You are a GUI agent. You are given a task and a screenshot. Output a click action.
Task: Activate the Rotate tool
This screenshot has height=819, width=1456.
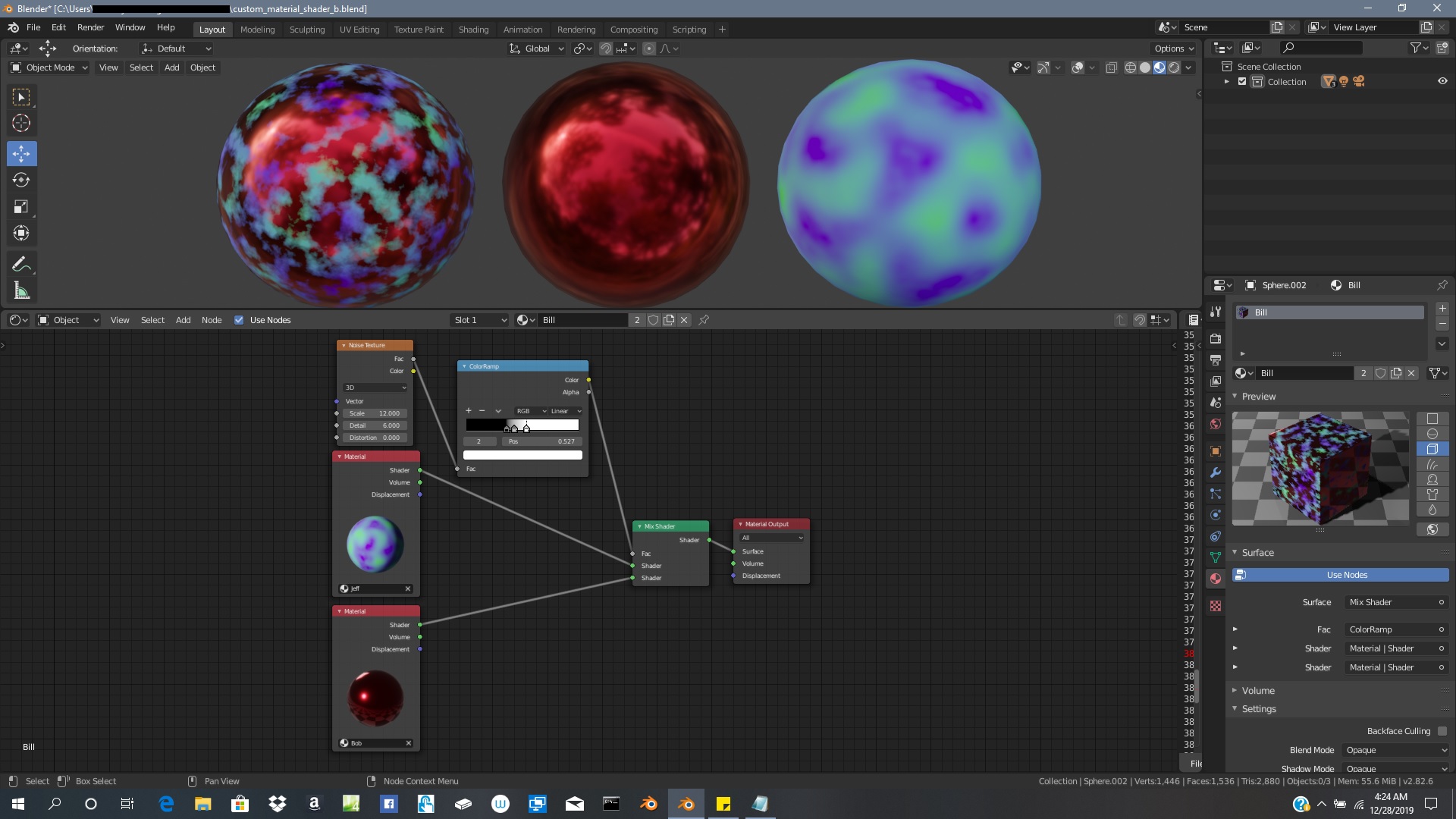point(21,180)
